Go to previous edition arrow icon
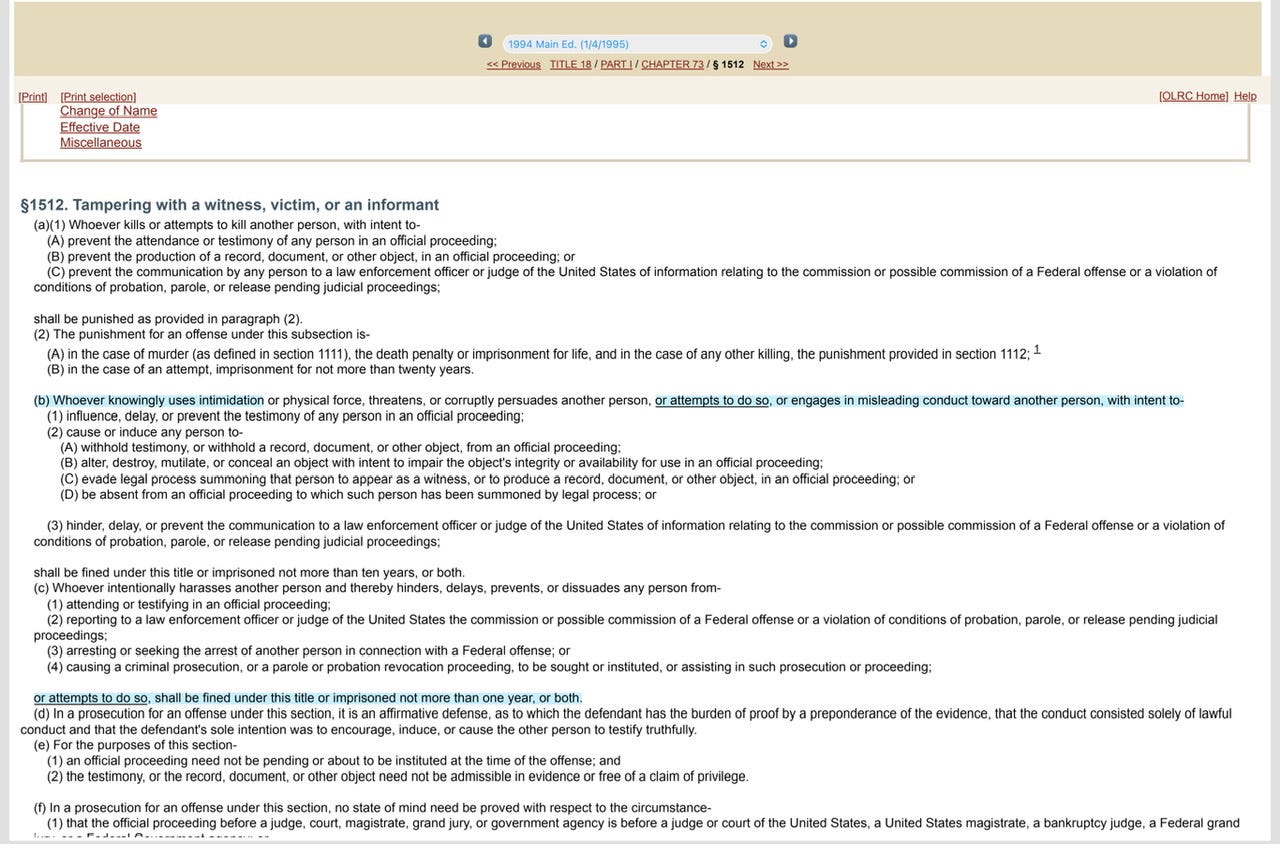The width and height of the screenshot is (1280, 844). coord(485,41)
